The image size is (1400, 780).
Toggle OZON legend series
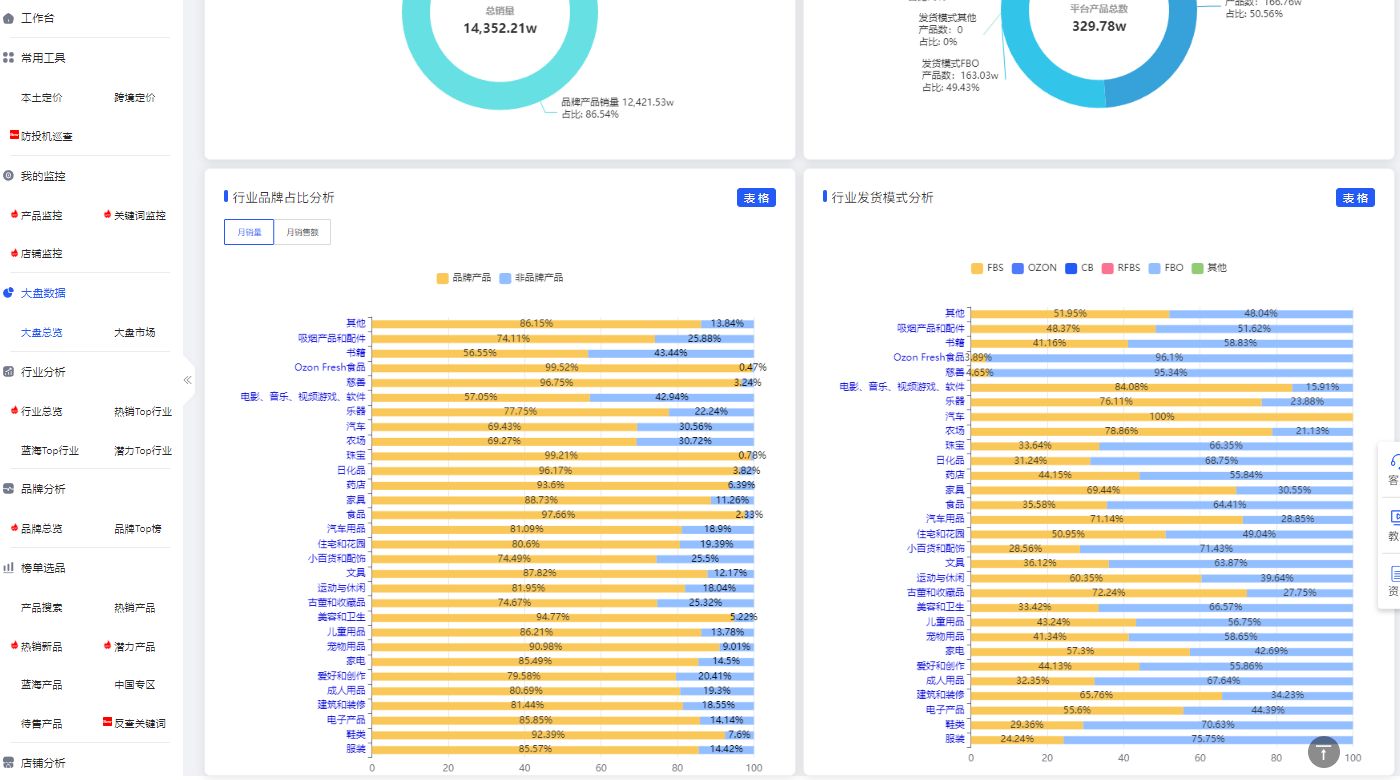pos(1034,268)
